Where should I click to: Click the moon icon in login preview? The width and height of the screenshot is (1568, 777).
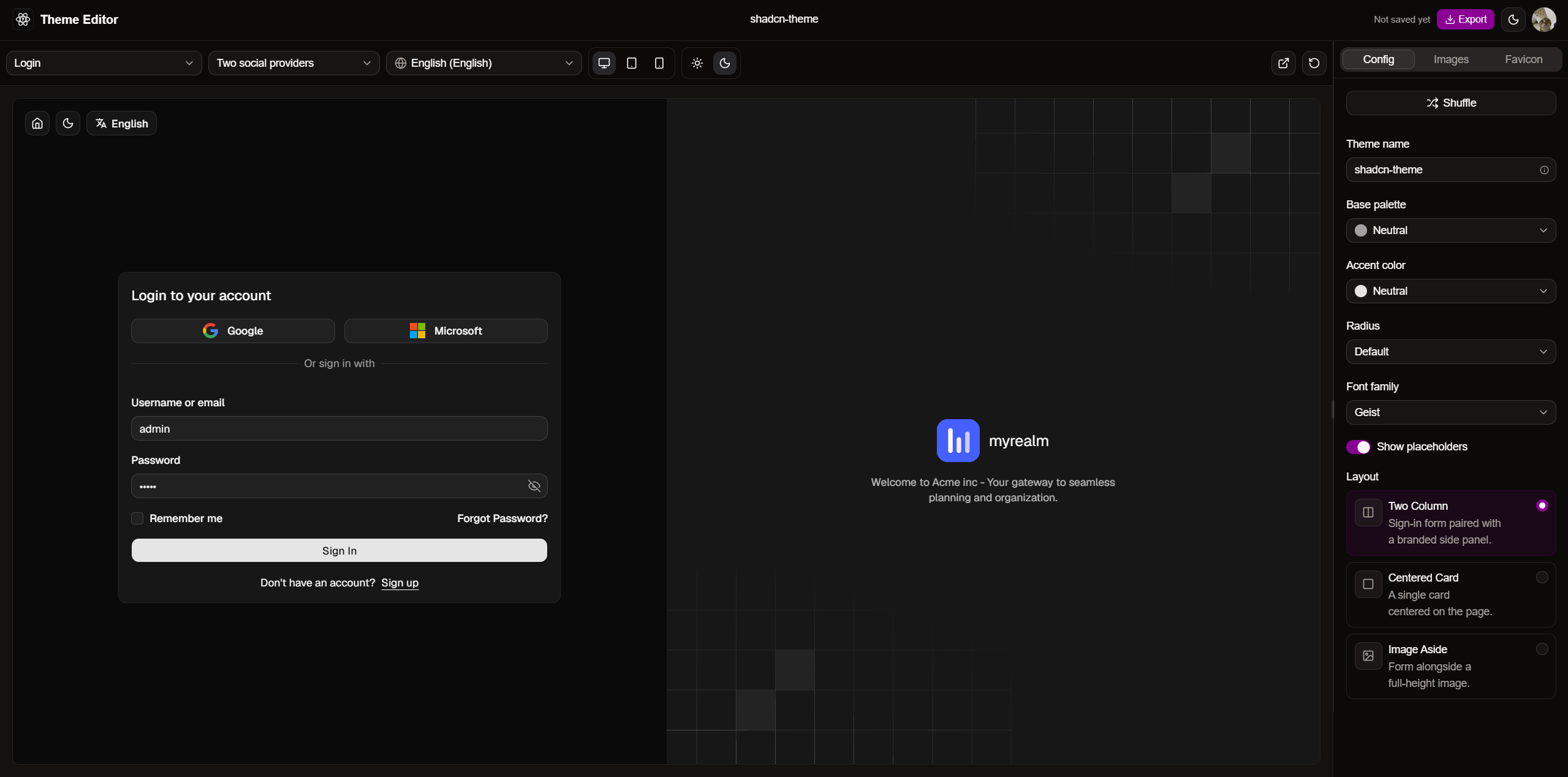(68, 123)
